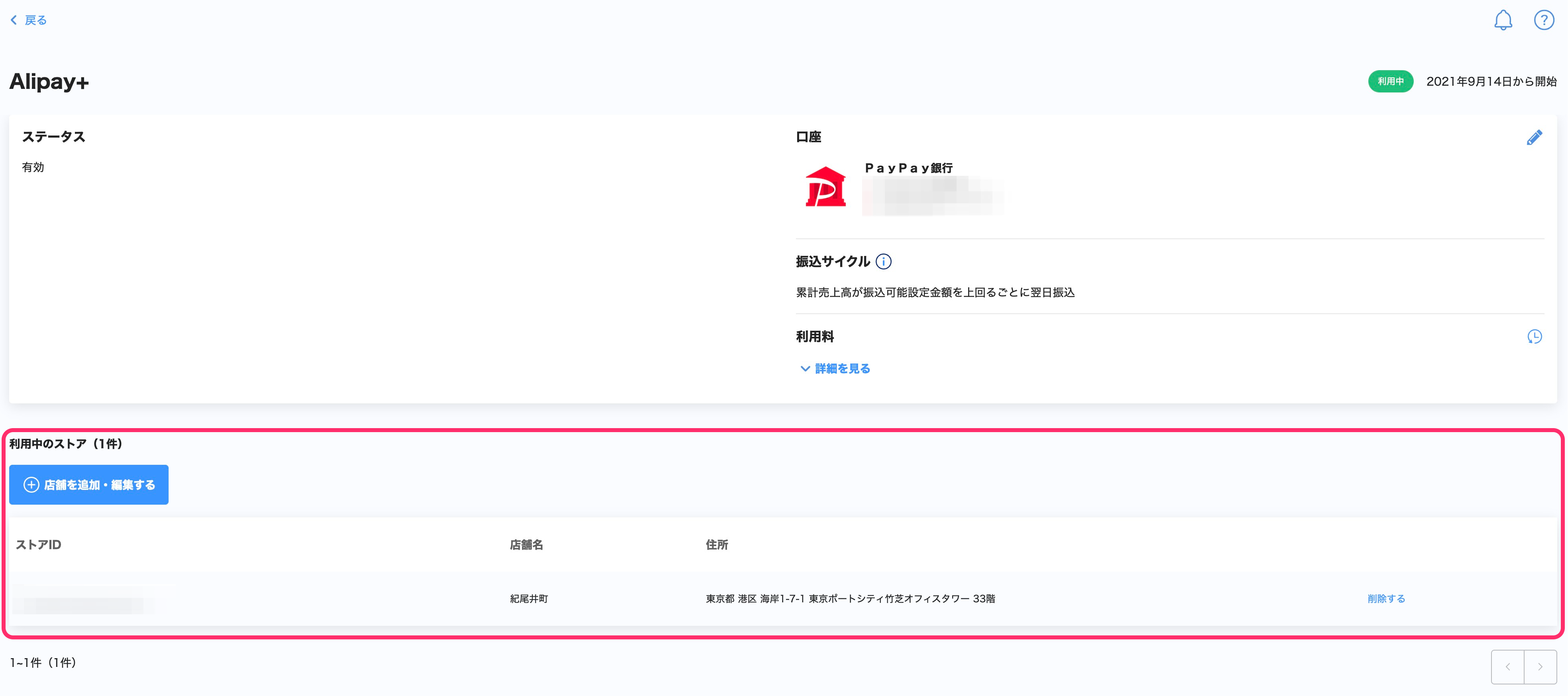Viewport: 1568px width, 696px height.
Task: Click the 利用中 status badge
Action: point(1390,82)
